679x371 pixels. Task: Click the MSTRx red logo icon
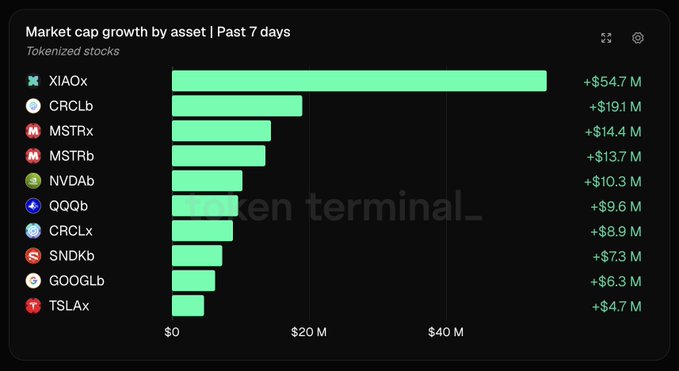tap(33, 131)
